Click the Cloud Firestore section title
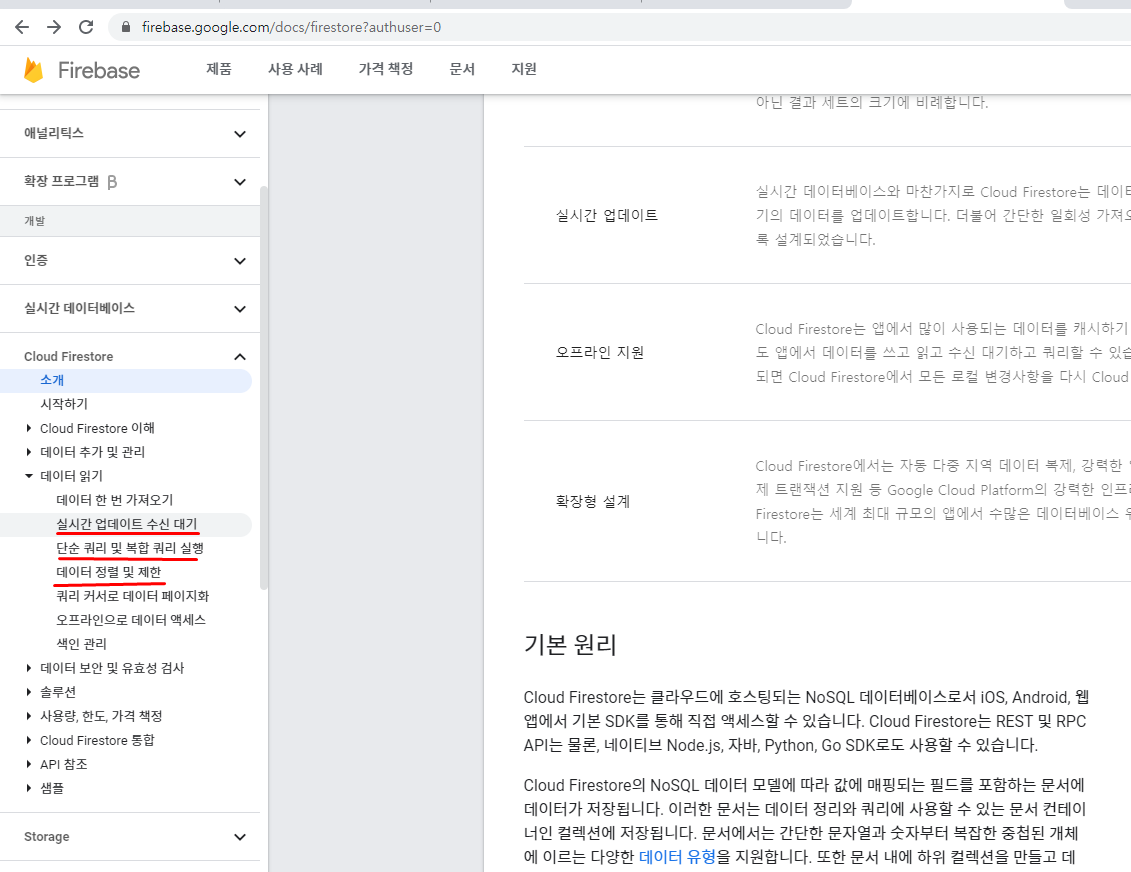 [x=69, y=356]
